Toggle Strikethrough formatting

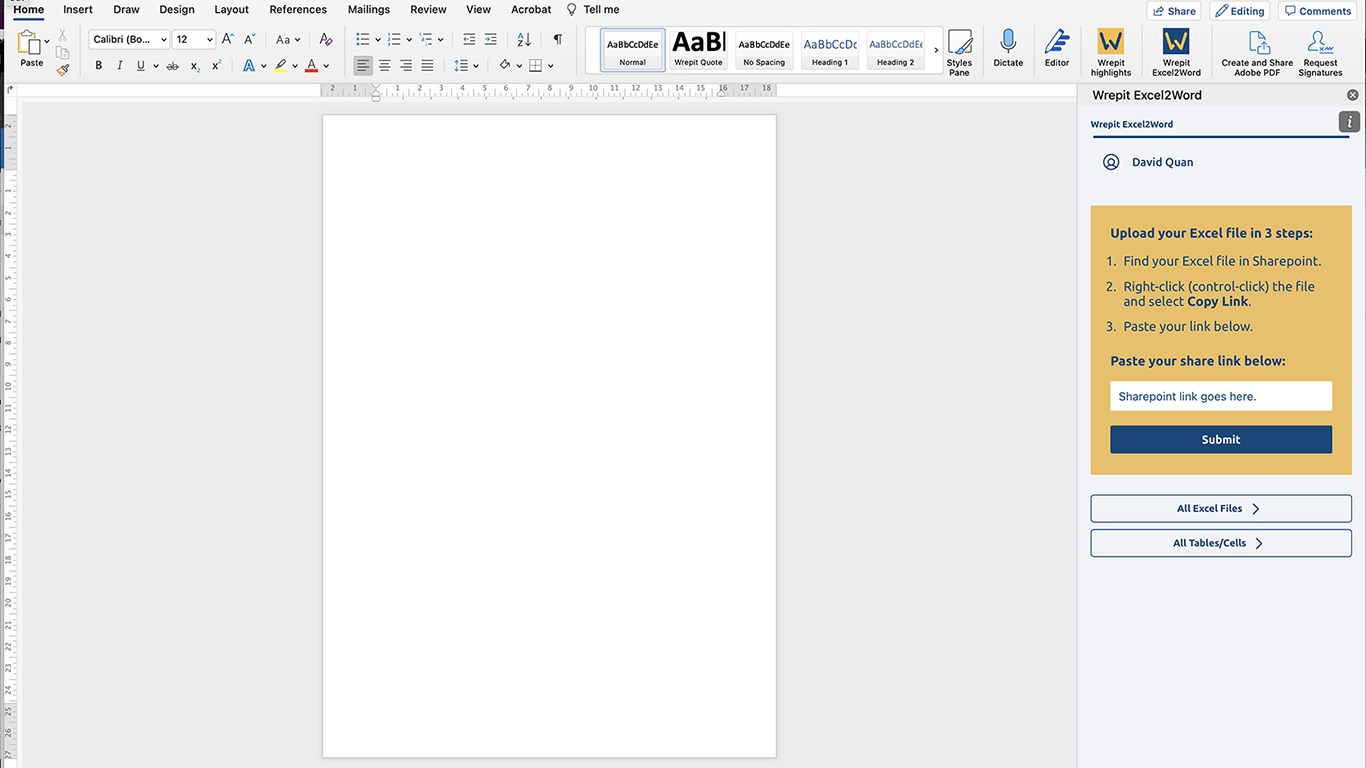[x=173, y=66]
